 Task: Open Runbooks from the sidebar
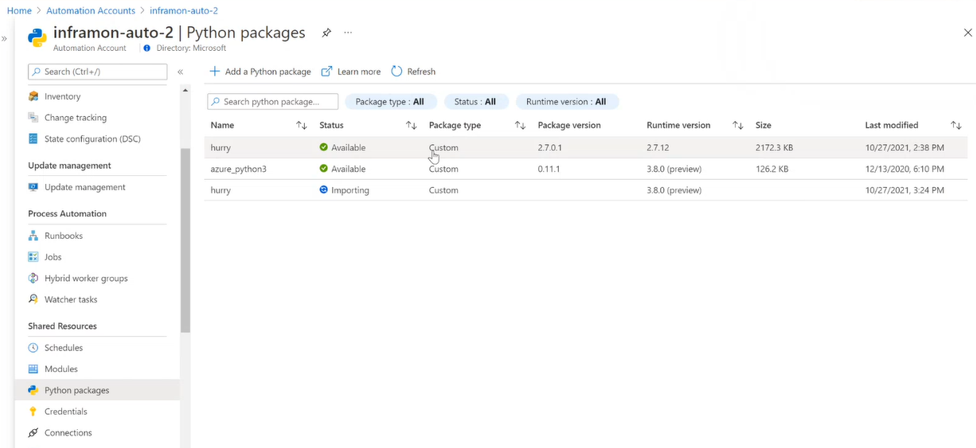pyautogui.click(x=63, y=236)
